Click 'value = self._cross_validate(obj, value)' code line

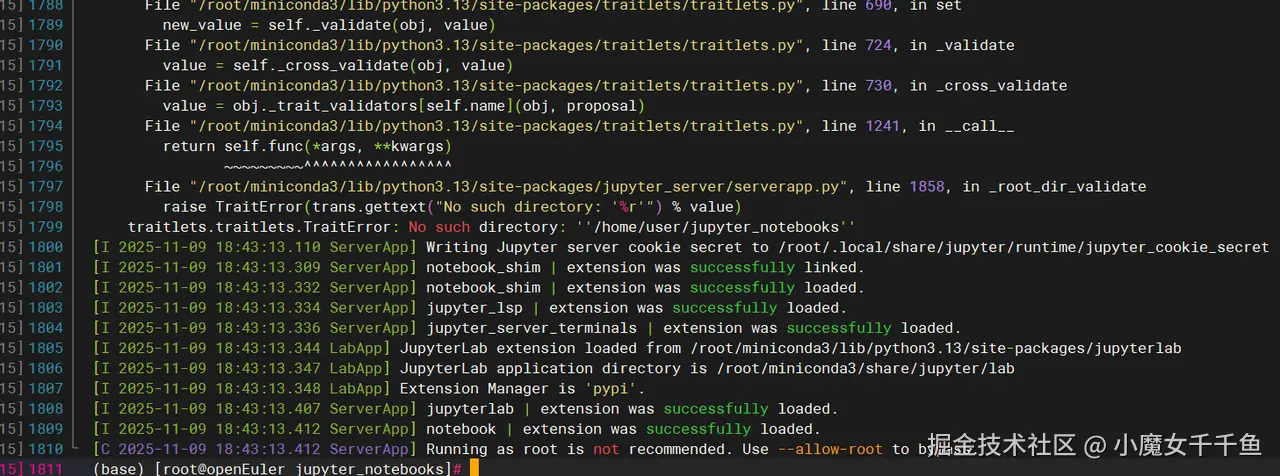[337, 65]
